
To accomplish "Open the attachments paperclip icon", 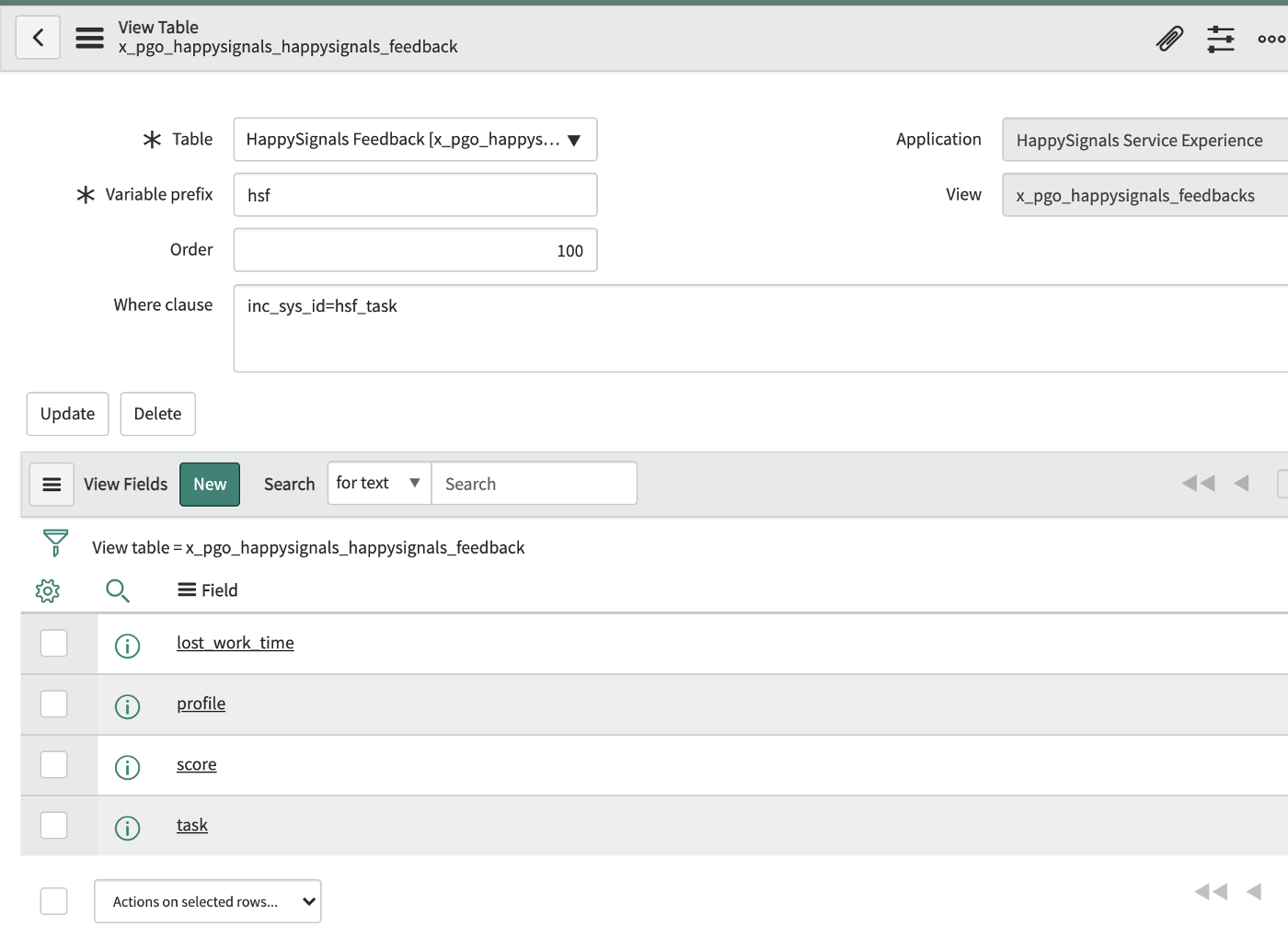I will click(x=1168, y=39).
